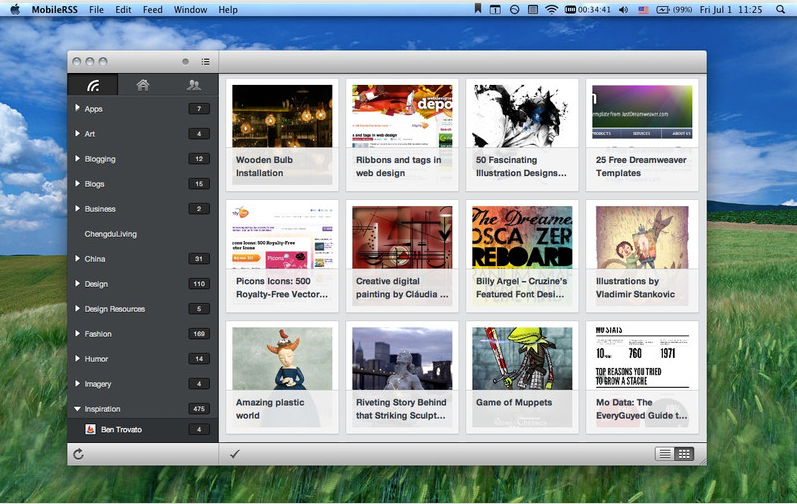Open Spotlight search magnifier
The height and width of the screenshot is (504, 797).
pos(780,9)
